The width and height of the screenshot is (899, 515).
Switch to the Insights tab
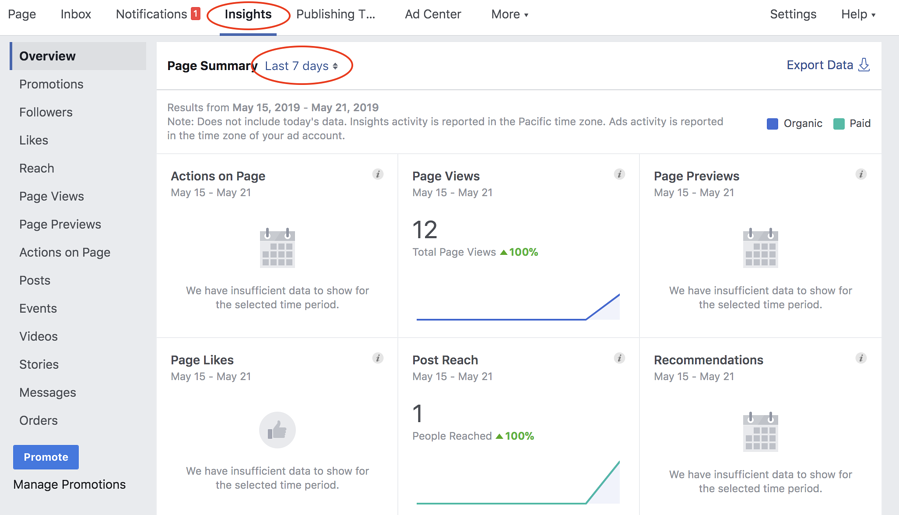[248, 14]
